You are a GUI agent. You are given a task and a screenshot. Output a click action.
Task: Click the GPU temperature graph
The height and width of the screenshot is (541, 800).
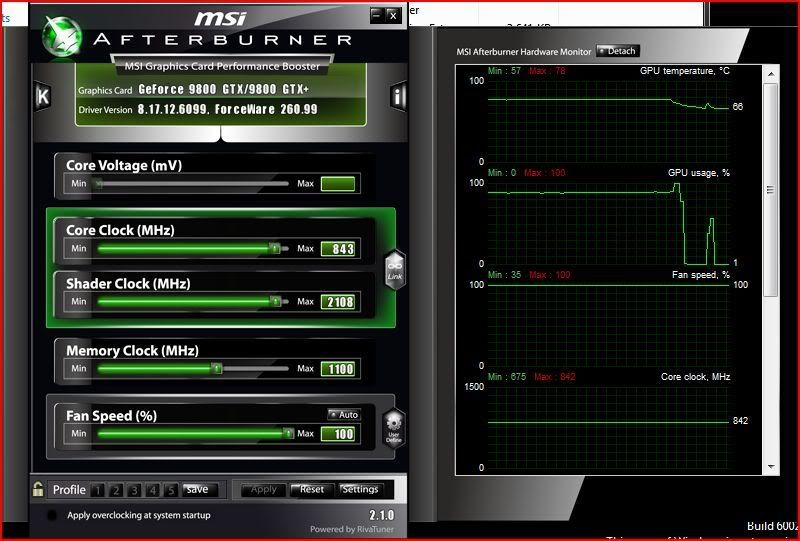point(608,121)
